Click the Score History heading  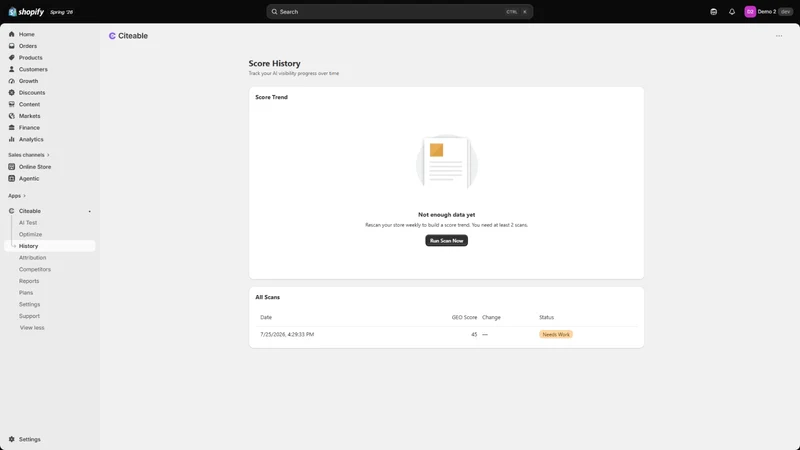(x=274, y=63)
